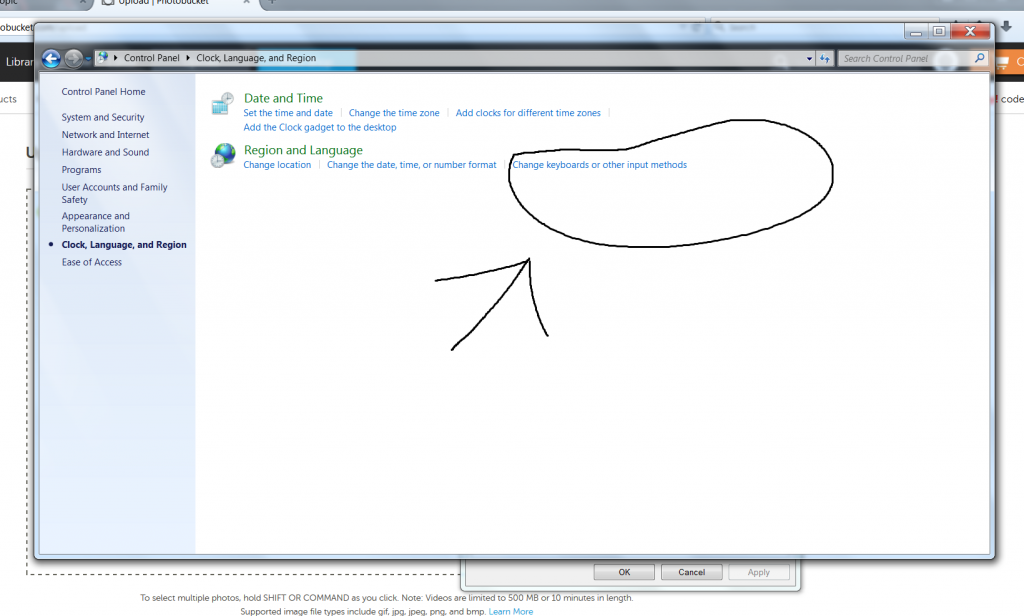The width and height of the screenshot is (1024, 616).
Task: Click the Refresh button next to address bar
Action: click(825, 59)
